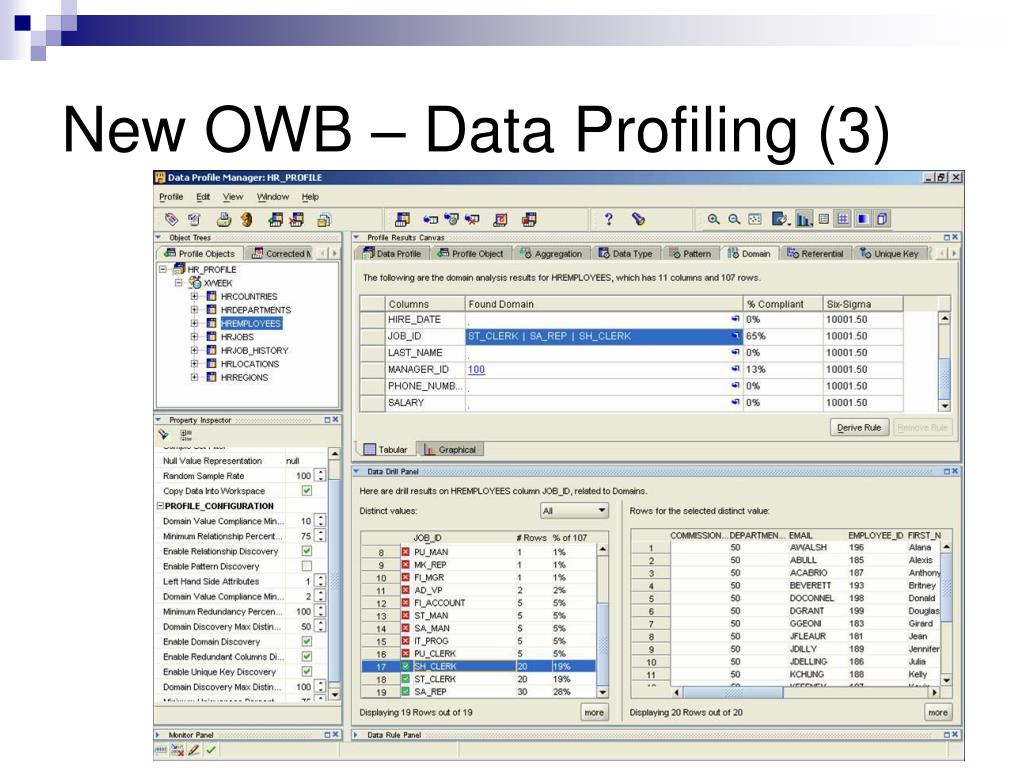Click the zoom in magnifier icon
The height and width of the screenshot is (768, 1024).
[713, 219]
